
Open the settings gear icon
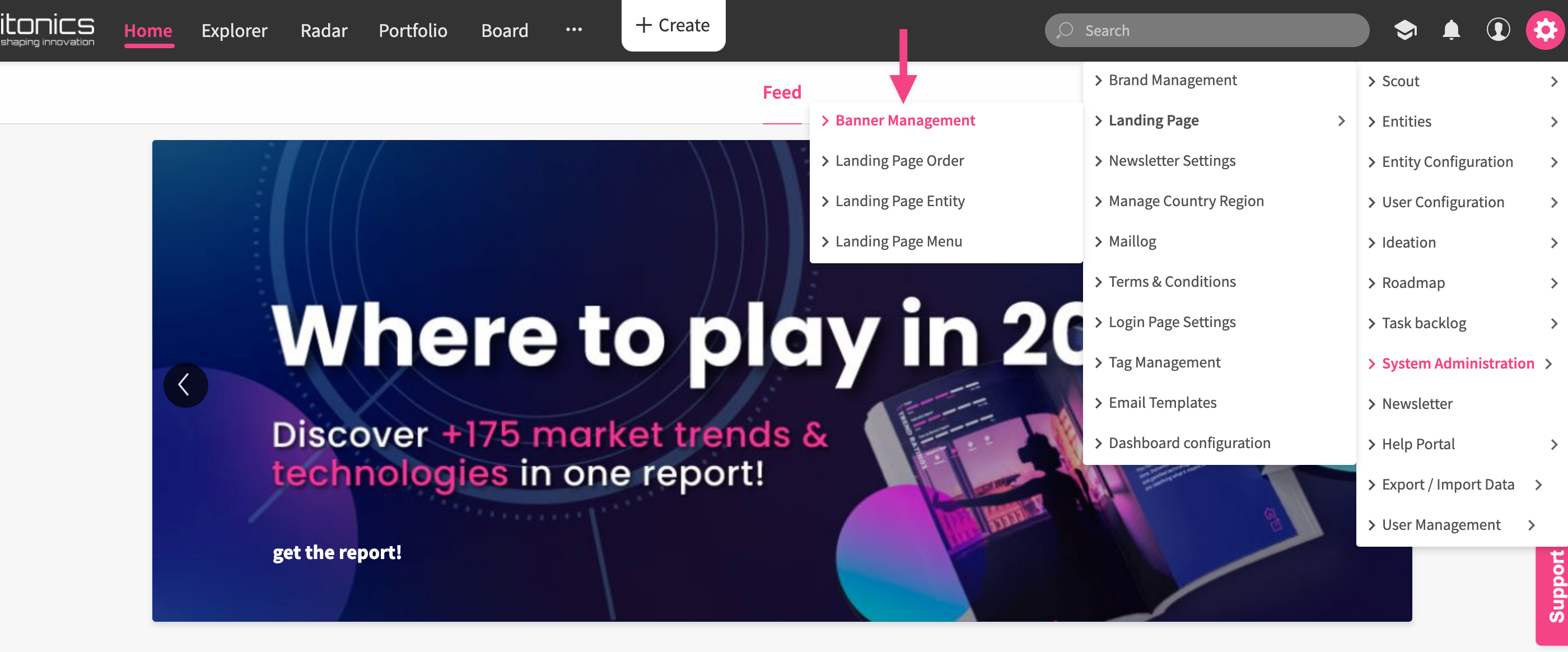coord(1544,30)
